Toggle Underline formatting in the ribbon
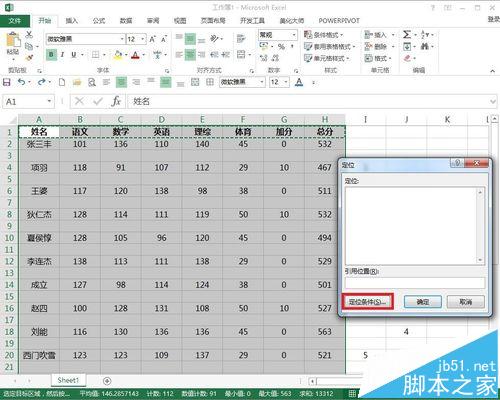This screenshot has width=500, height=400. pyautogui.click(x=73, y=54)
